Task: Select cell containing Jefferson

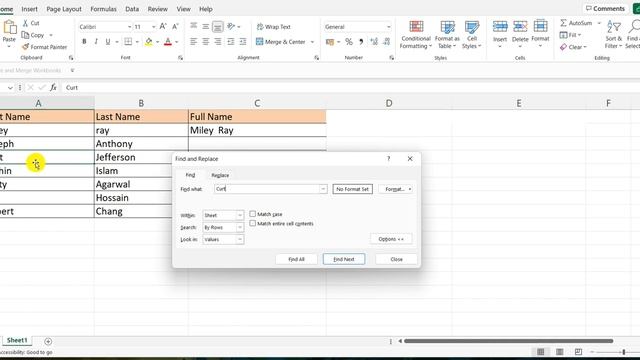Action: [141, 157]
